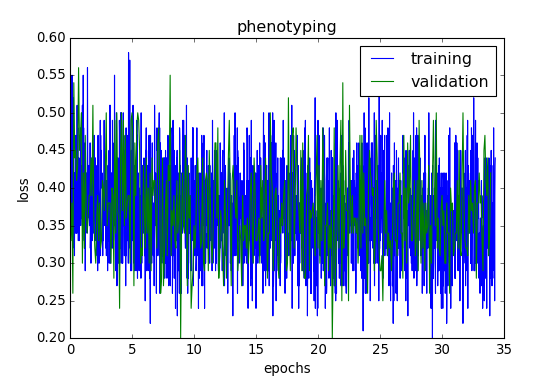Select the 'validation' legend label
The height and width of the screenshot is (376, 560).
450,82
